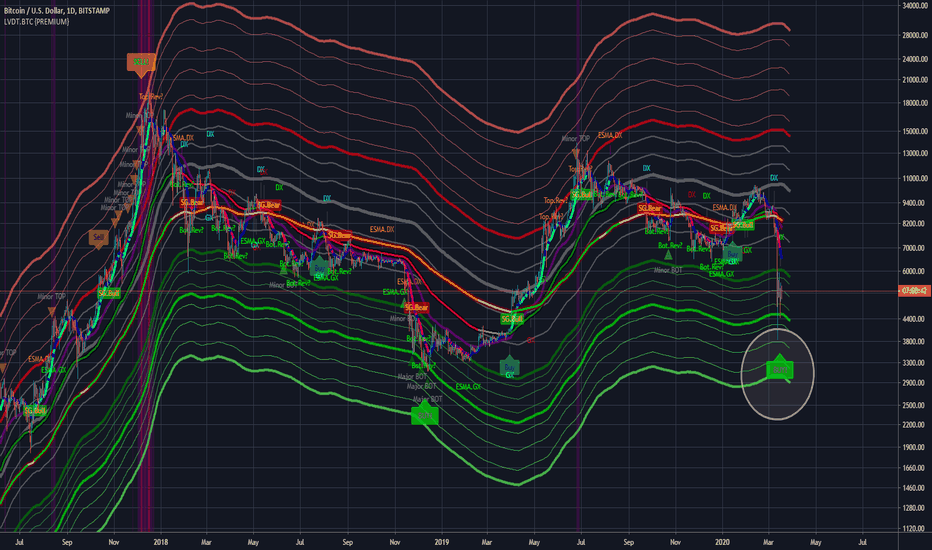Viewport: 932px width, 550px height.
Task: Click the Bitcoin / U.S. Dollar symbol title
Action: (57, 11)
